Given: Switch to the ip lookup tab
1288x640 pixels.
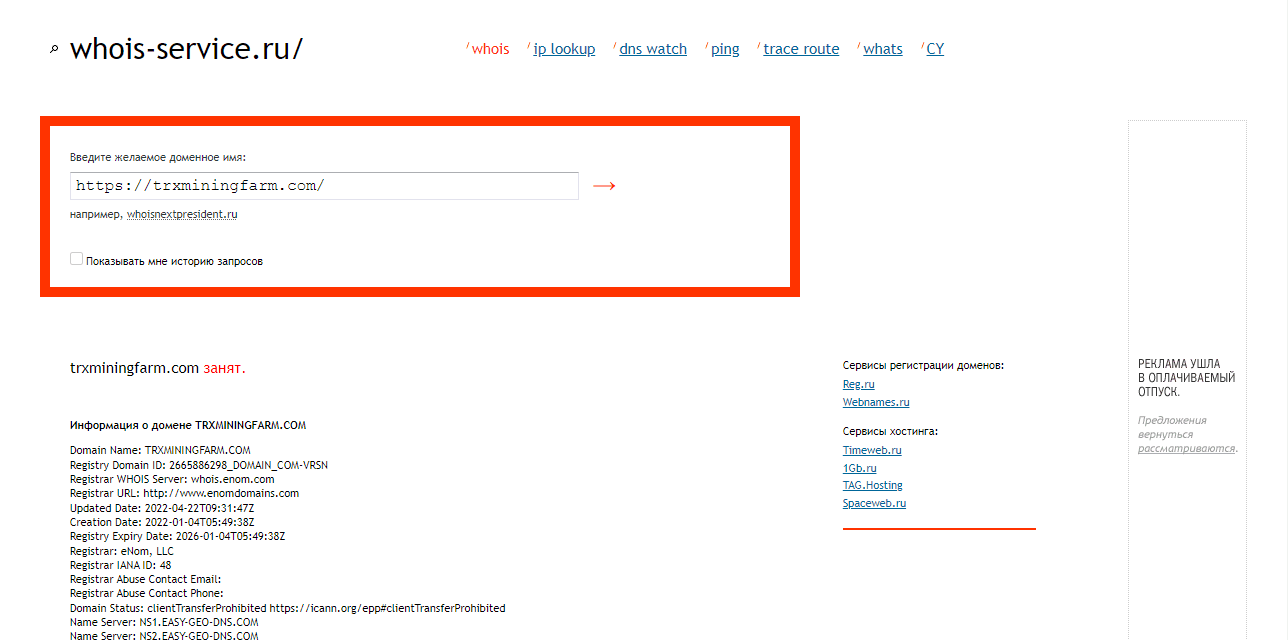Looking at the screenshot, I should pyautogui.click(x=564, y=49).
